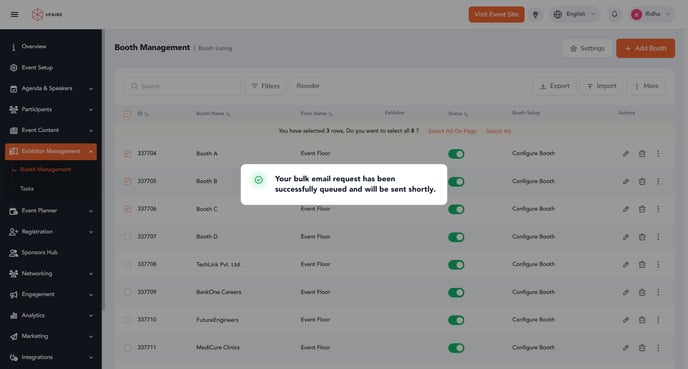Go to Sponsors Hub in sidebar
The width and height of the screenshot is (688, 369).
pos(39,253)
